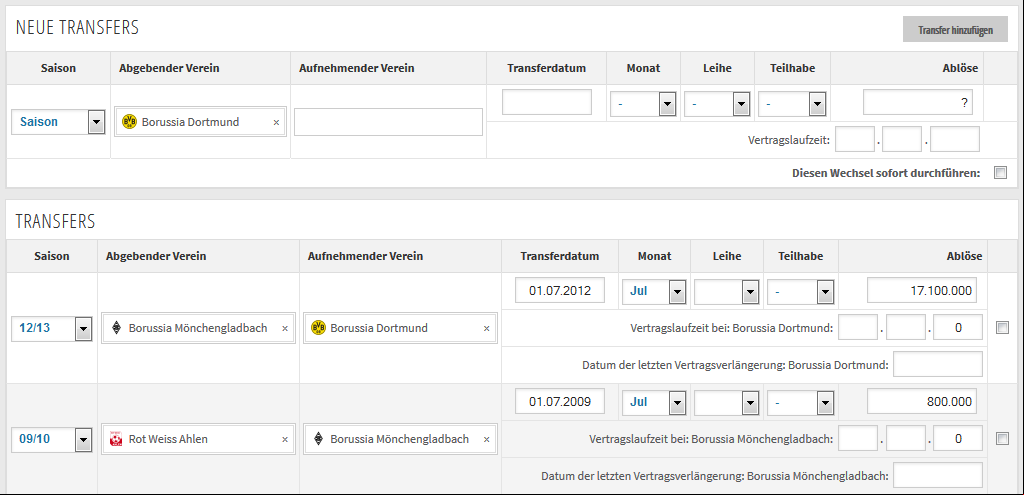Viewport: 1024px width, 495px height.
Task: Open the Leihe dropdown in the 12/13 row
Action: (x=726, y=291)
